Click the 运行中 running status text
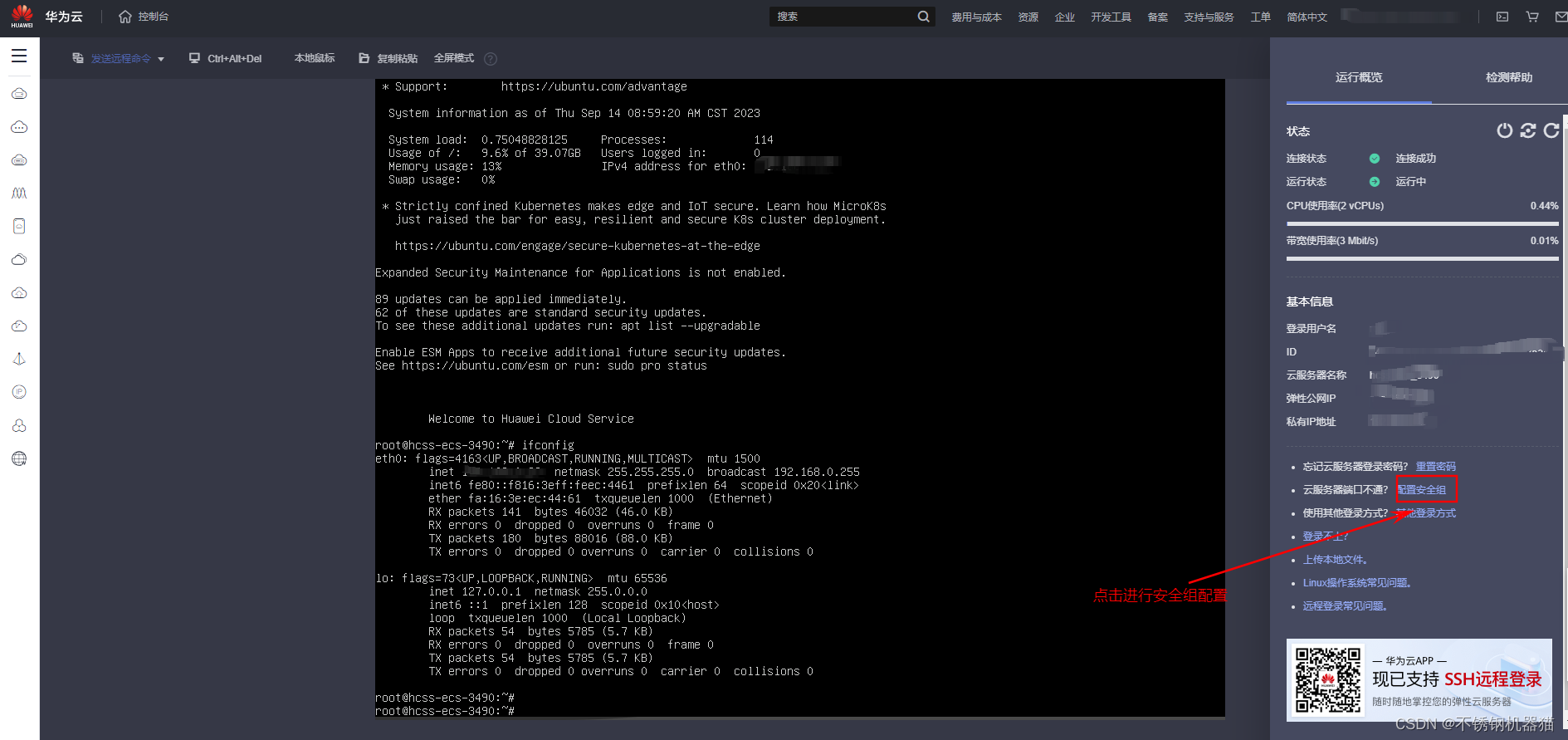Screen dimensions: 1568x740 1410,182
